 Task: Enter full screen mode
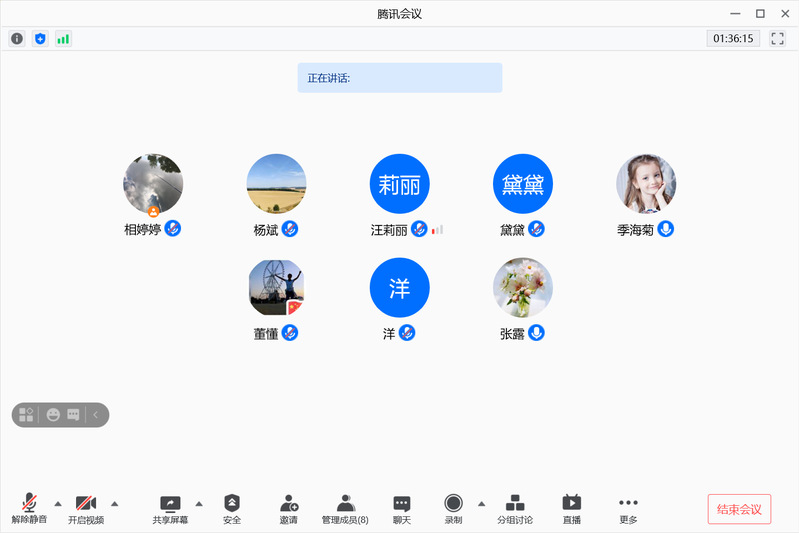(x=777, y=39)
